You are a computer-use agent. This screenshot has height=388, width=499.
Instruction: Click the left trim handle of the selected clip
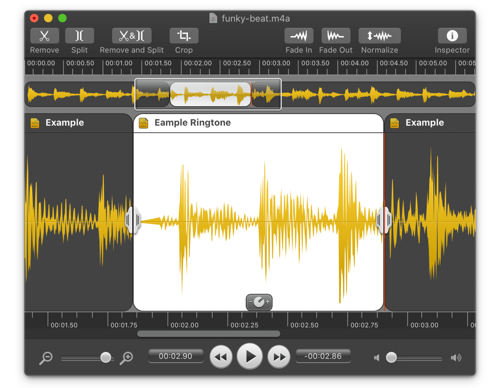[x=133, y=220]
